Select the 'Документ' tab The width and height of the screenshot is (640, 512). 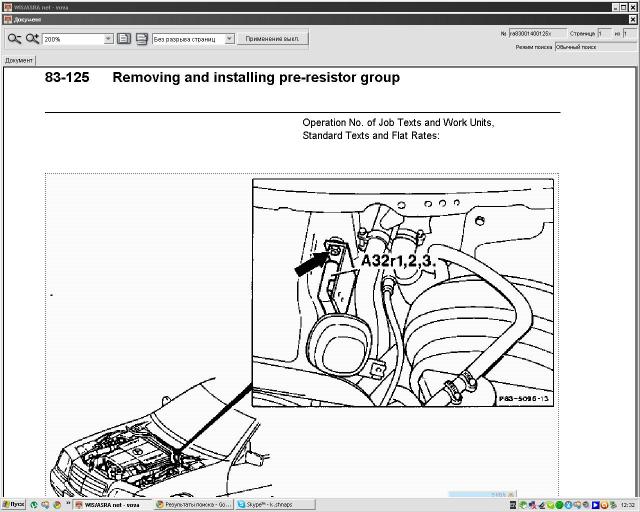(x=19, y=60)
